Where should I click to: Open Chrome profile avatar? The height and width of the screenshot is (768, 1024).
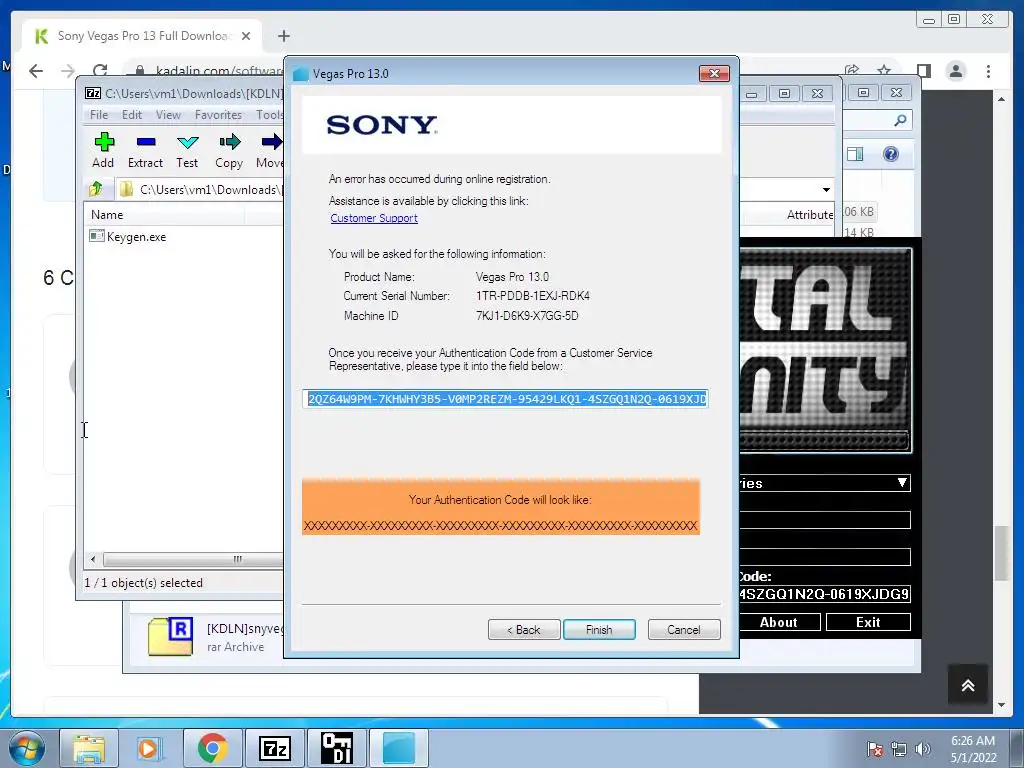[955, 71]
